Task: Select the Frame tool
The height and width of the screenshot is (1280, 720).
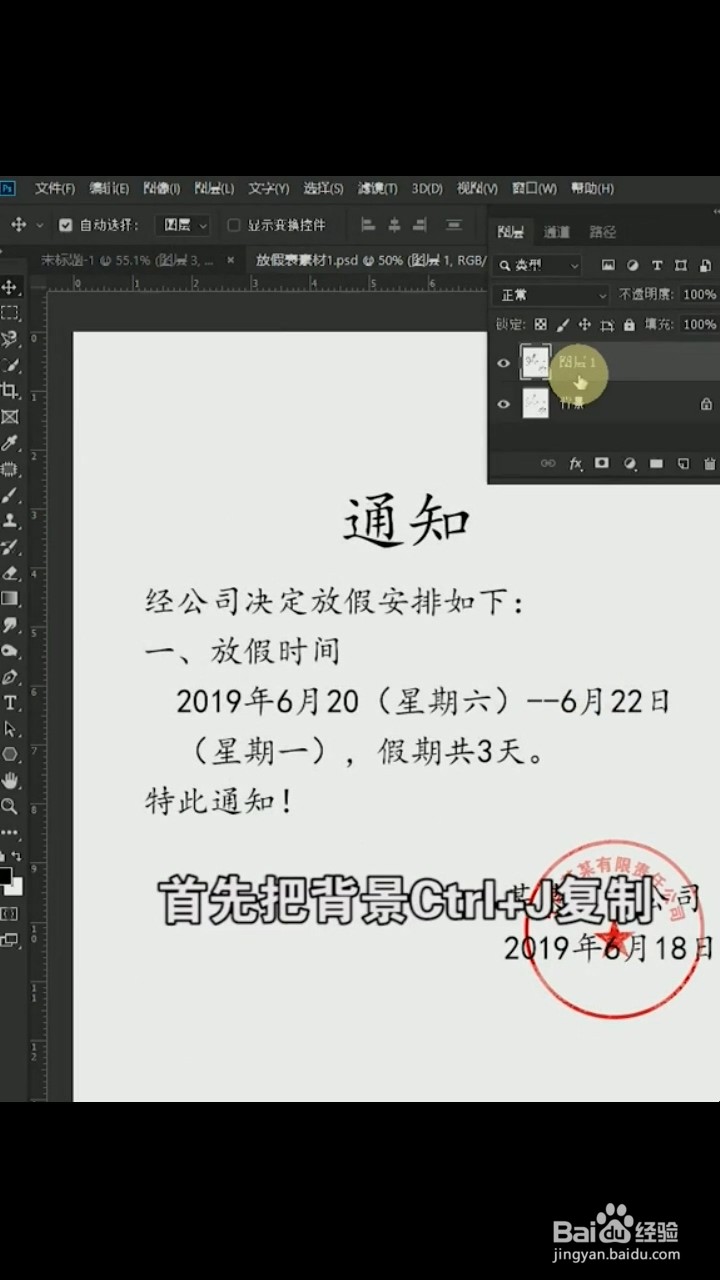Action: click(x=10, y=417)
